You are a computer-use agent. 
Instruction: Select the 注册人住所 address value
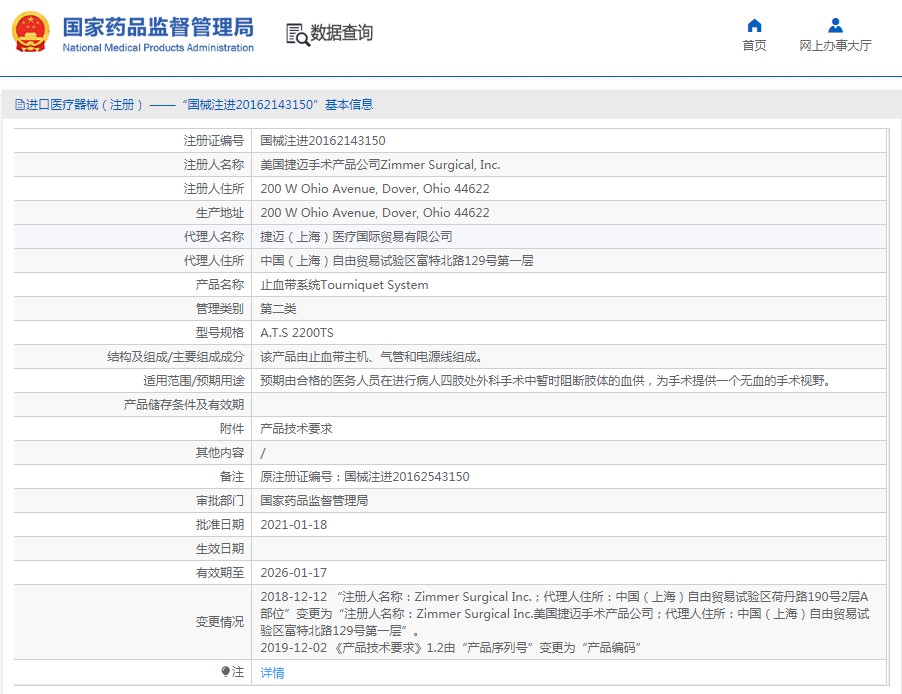(374, 189)
